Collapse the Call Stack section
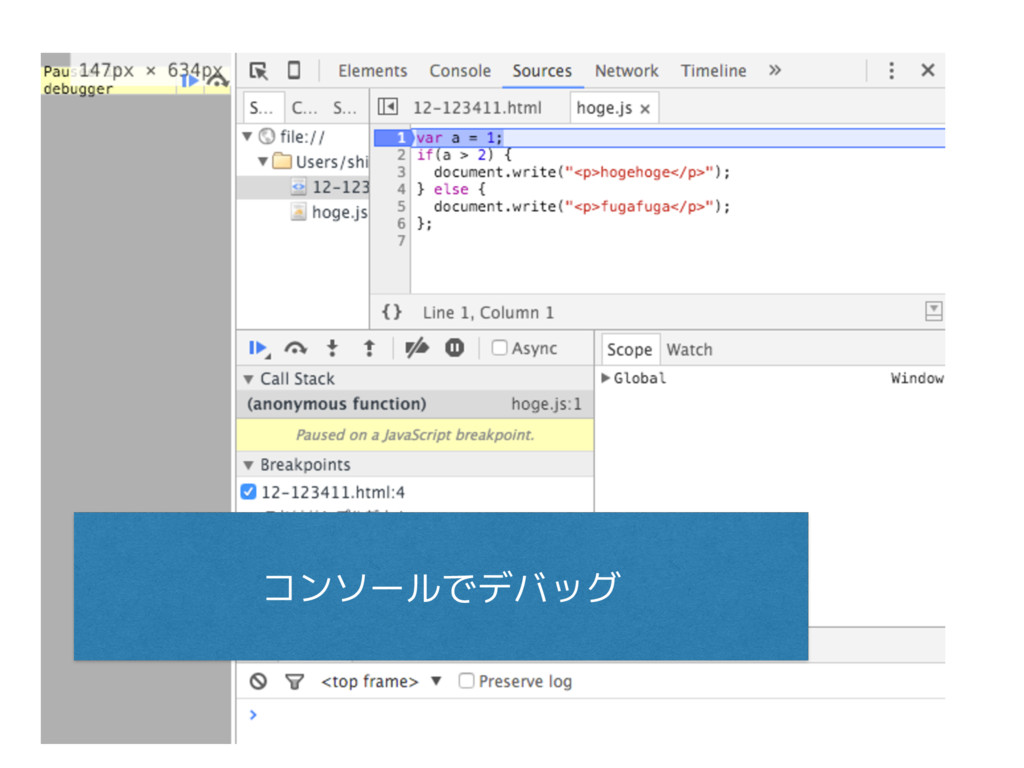 click(248, 379)
